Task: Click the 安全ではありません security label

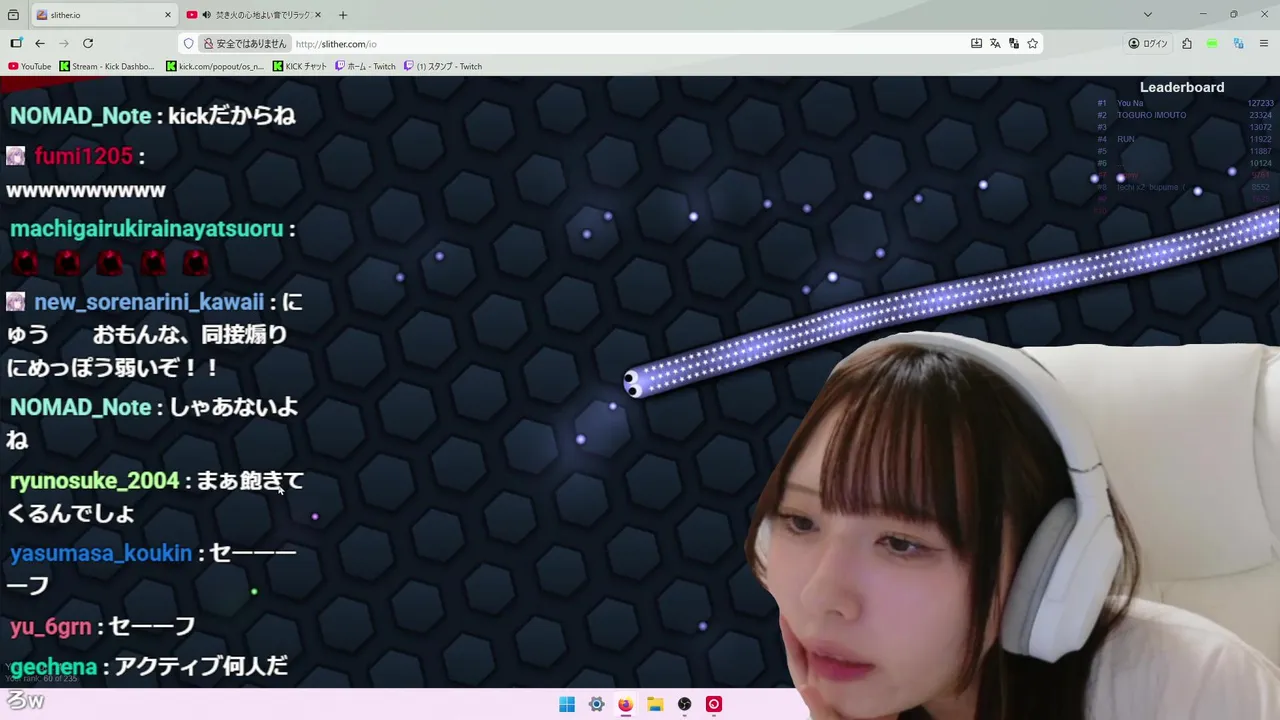Action: (x=245, y=43)
